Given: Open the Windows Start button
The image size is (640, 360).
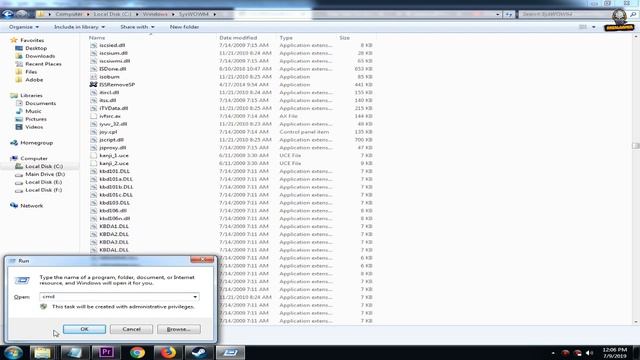Looking at the screenshot, I should (13, 352).
